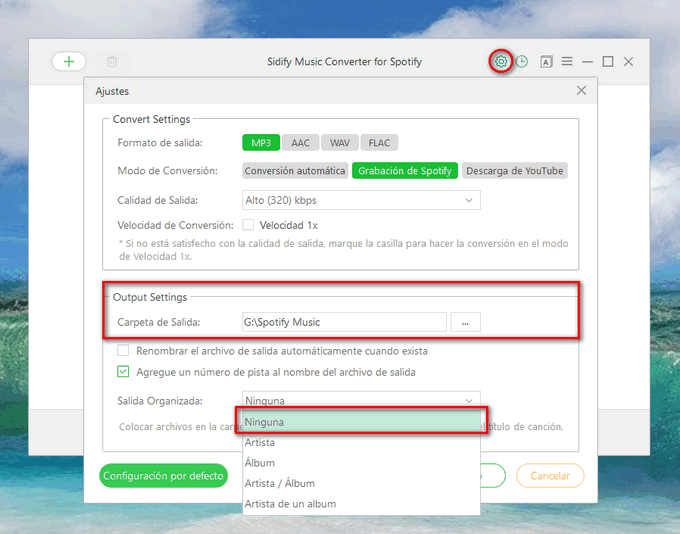The height and width of the screenshot is (534, 680).
Task: Close the Ajustes dialog
Action: 581,90
